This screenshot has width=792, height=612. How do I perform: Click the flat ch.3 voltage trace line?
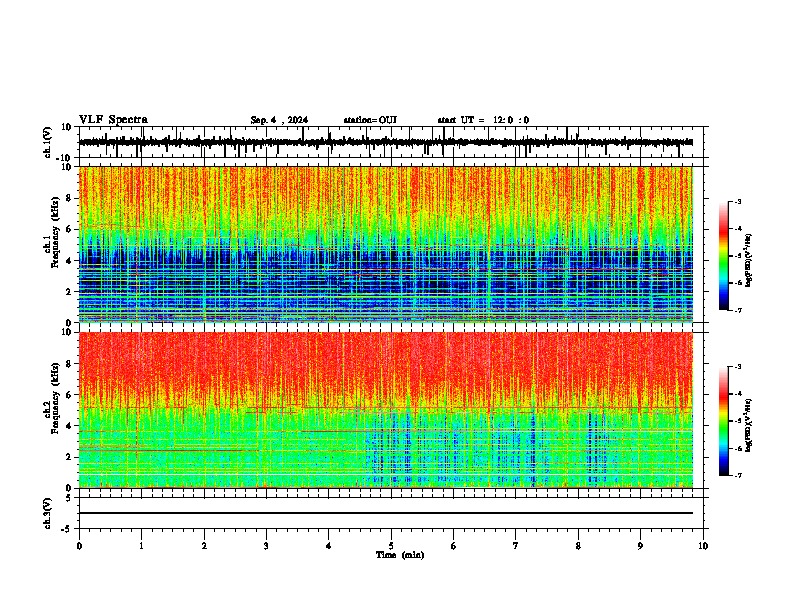(386, 513)
